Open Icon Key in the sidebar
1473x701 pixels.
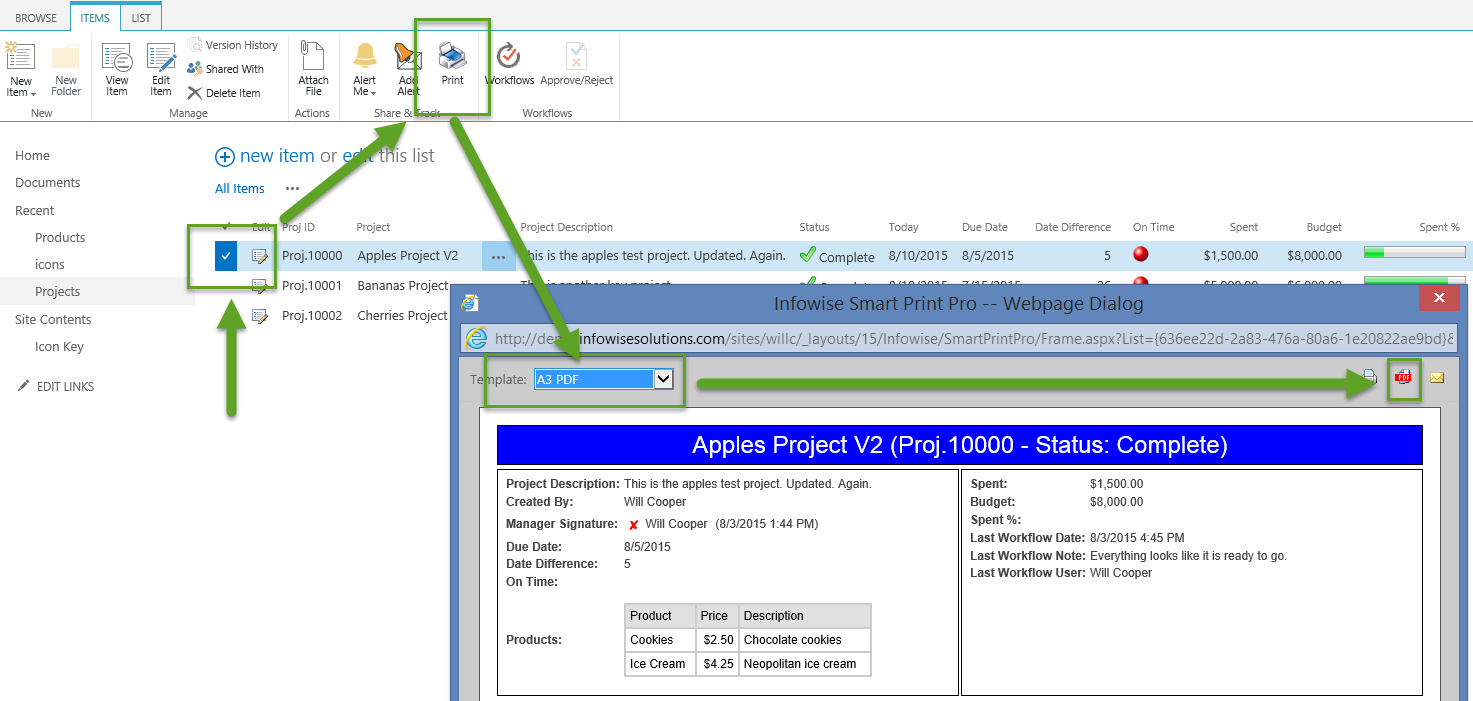59,347
